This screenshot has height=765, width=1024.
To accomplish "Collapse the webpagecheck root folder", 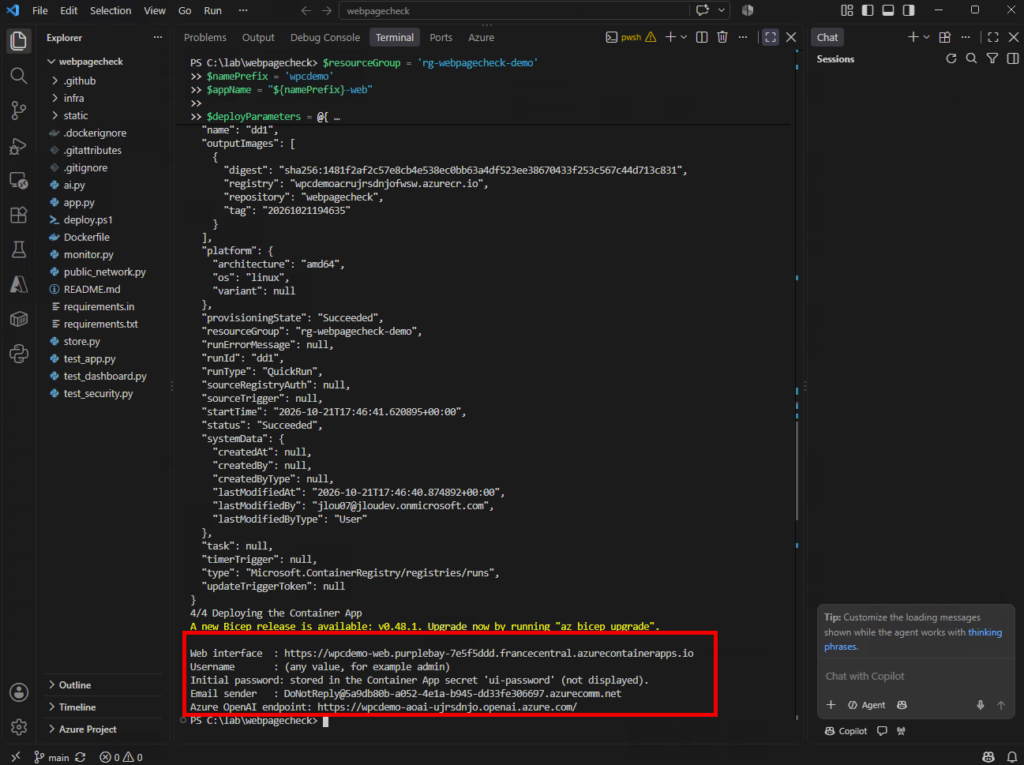I will [x=103, y=61].
